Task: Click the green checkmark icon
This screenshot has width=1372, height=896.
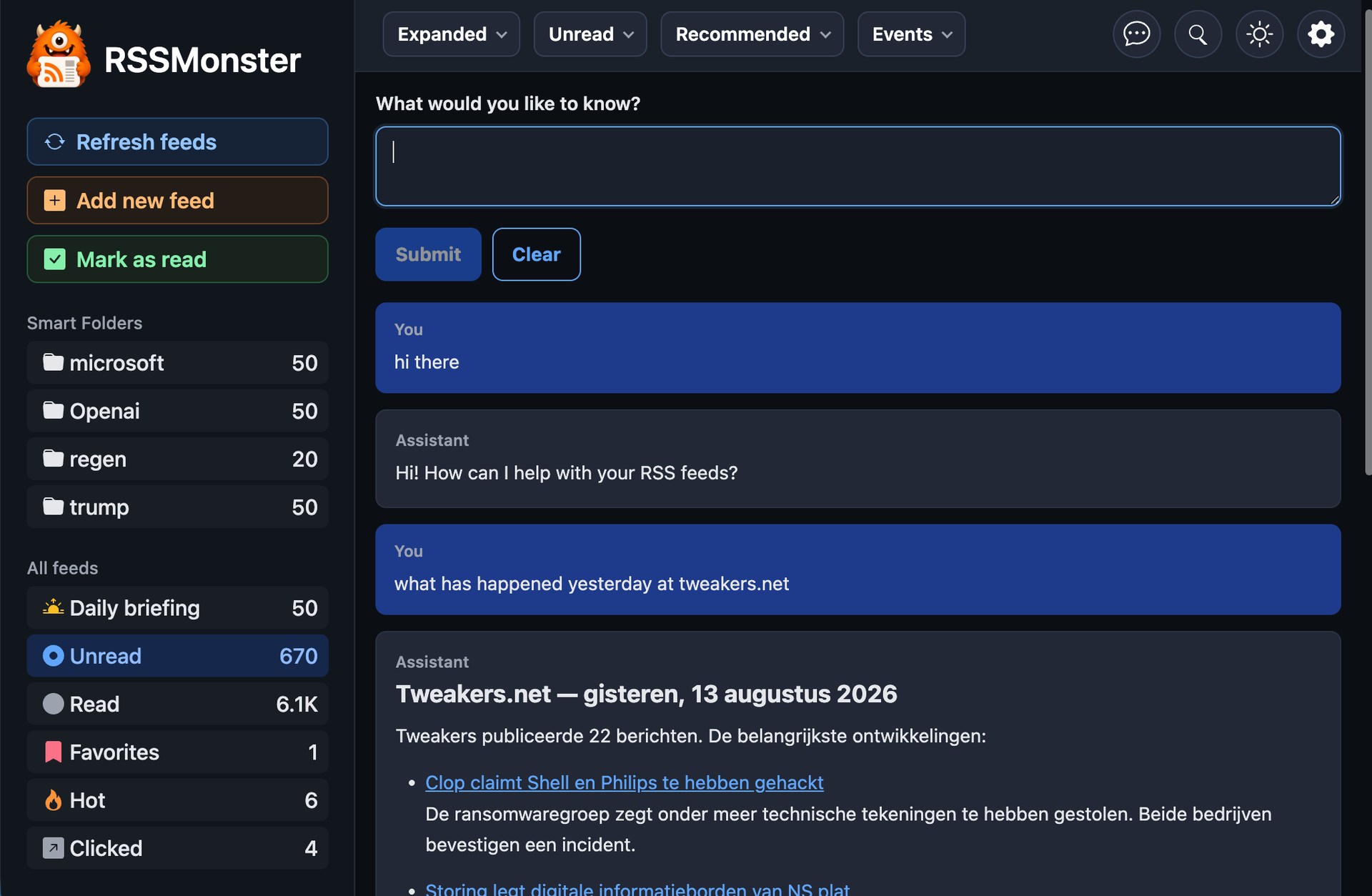Action: tap(55, 259)
